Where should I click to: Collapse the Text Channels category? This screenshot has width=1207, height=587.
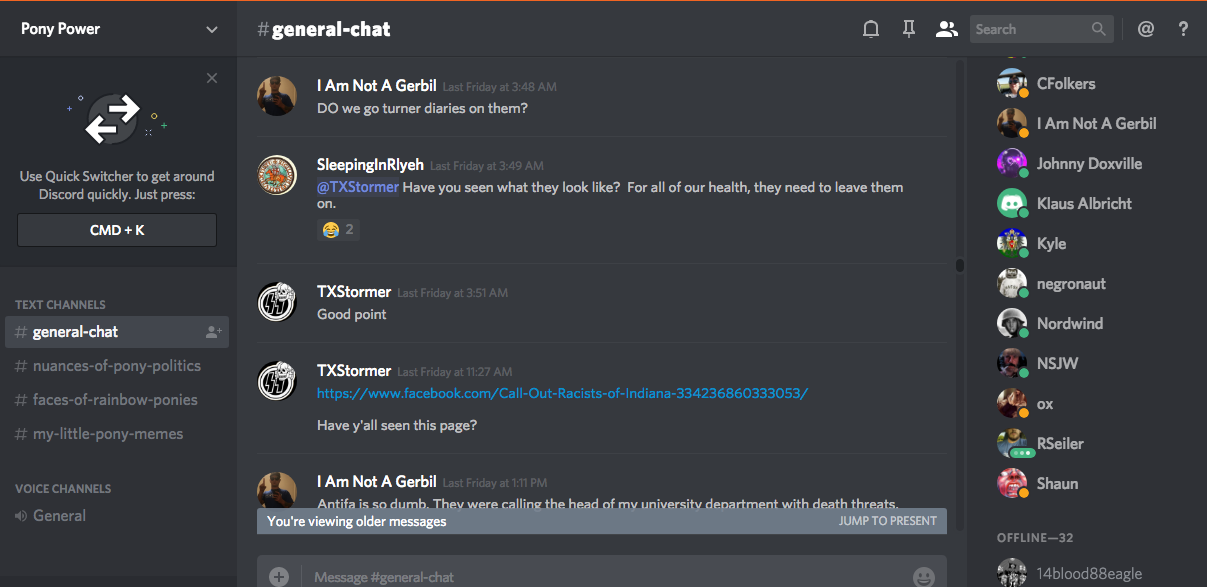coord(60,304)
